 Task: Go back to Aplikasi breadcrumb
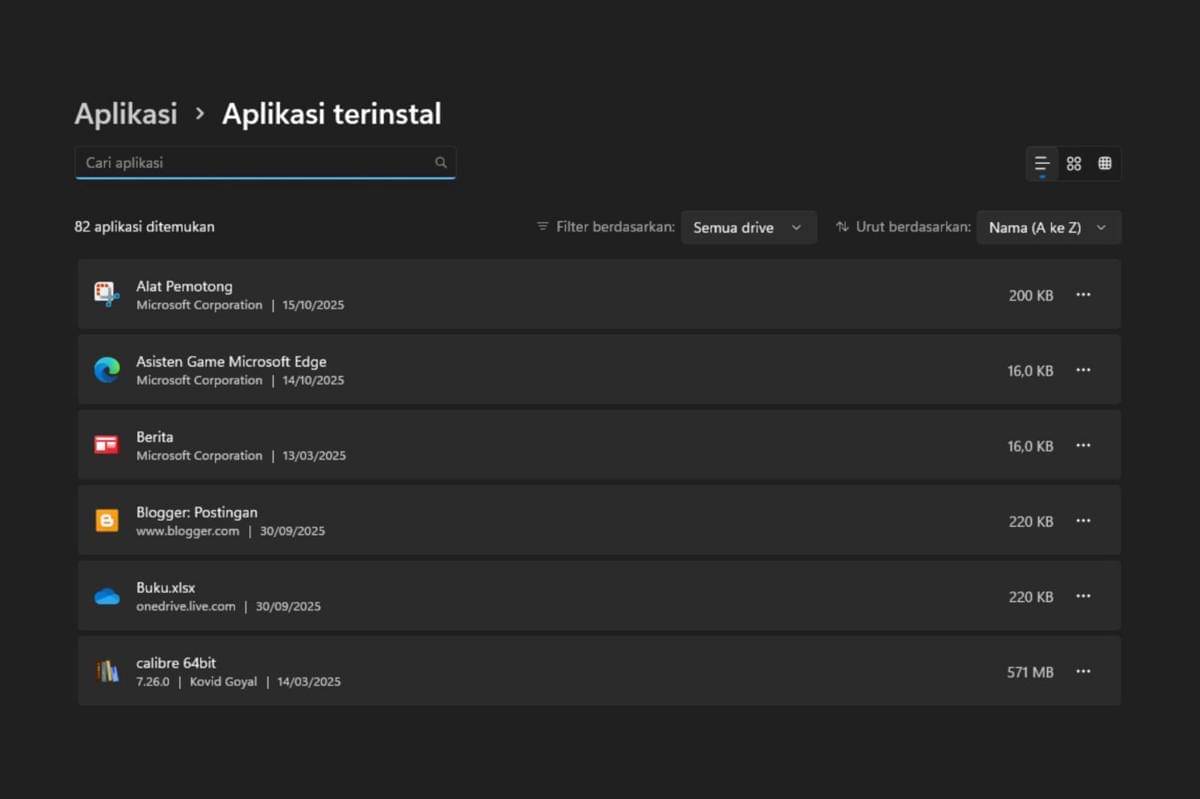(x=125, y=114)
